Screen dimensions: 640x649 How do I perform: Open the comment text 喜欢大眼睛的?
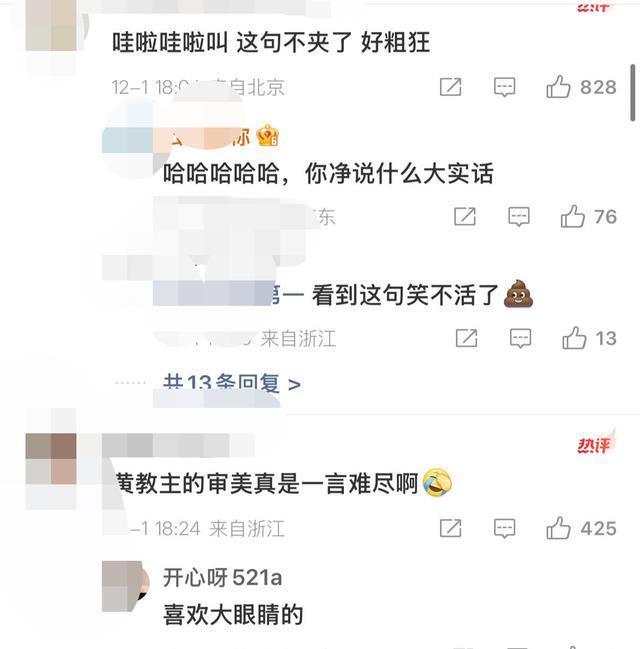coord(233,615)
